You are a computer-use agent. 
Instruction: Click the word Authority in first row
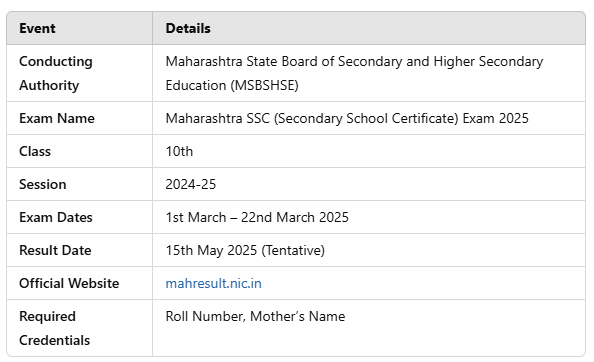[49, 86]
